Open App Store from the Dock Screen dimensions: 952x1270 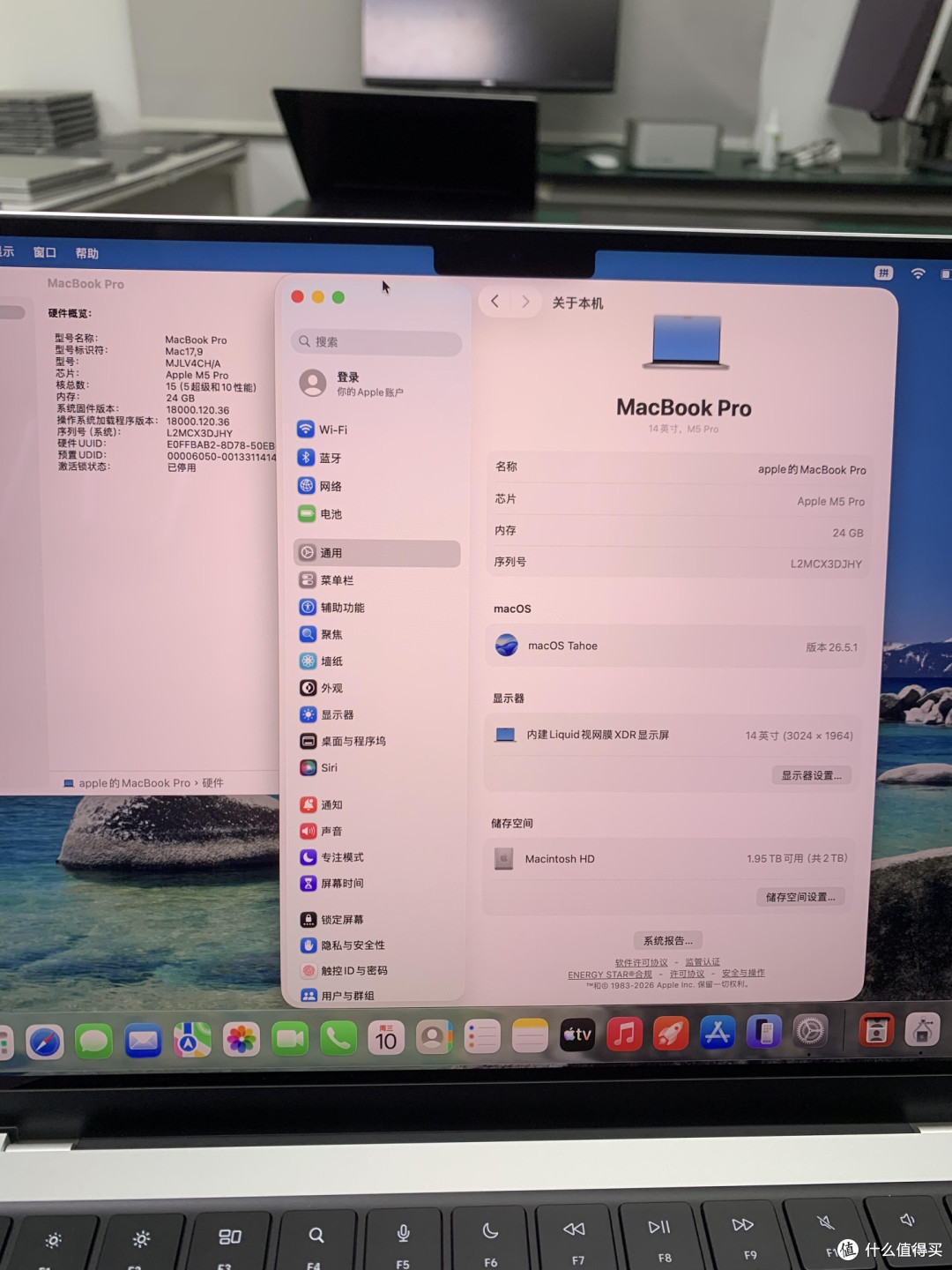pyautogui.click(x=718, y=1032)
